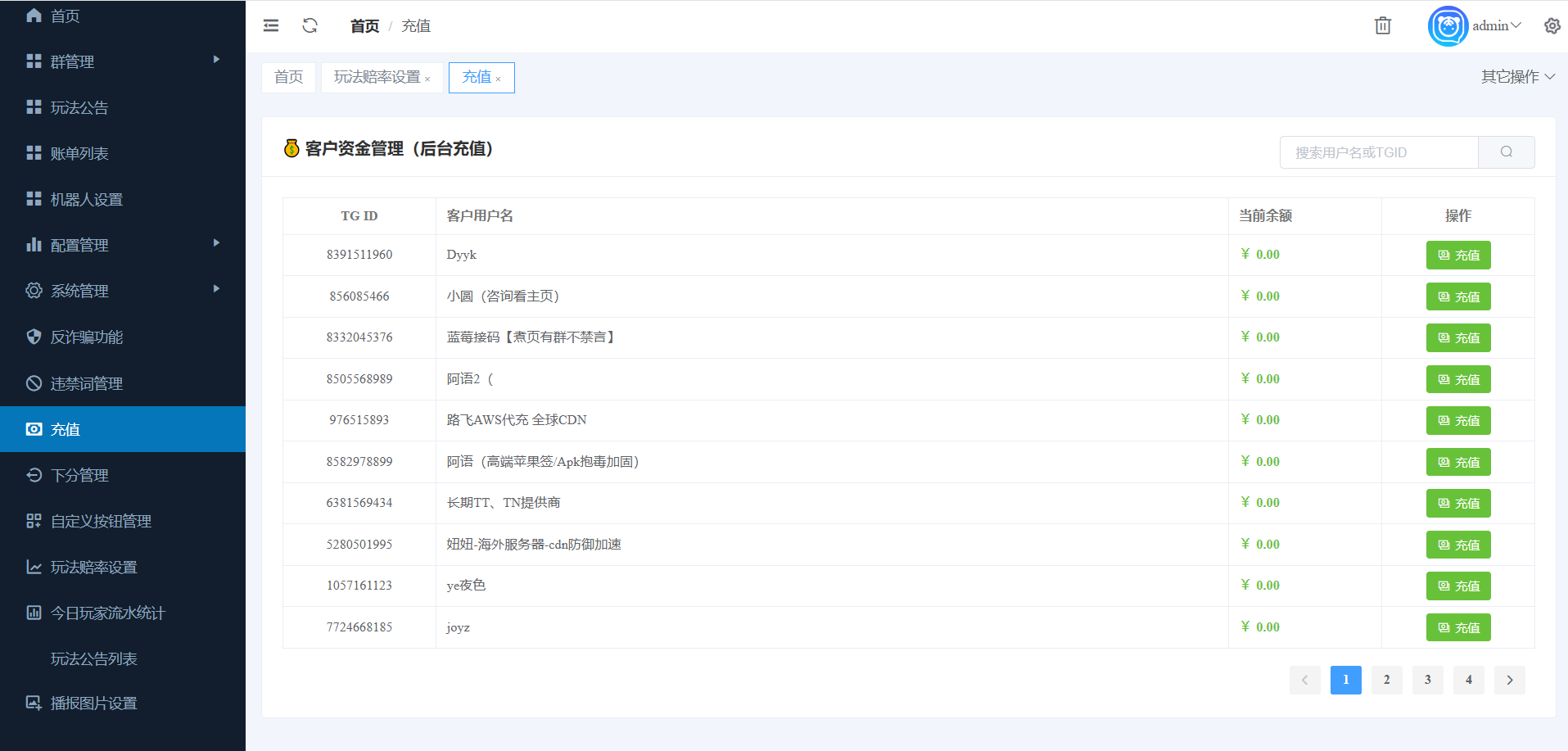
Task: Close the 充值 tab
Action: click(499, 79)
